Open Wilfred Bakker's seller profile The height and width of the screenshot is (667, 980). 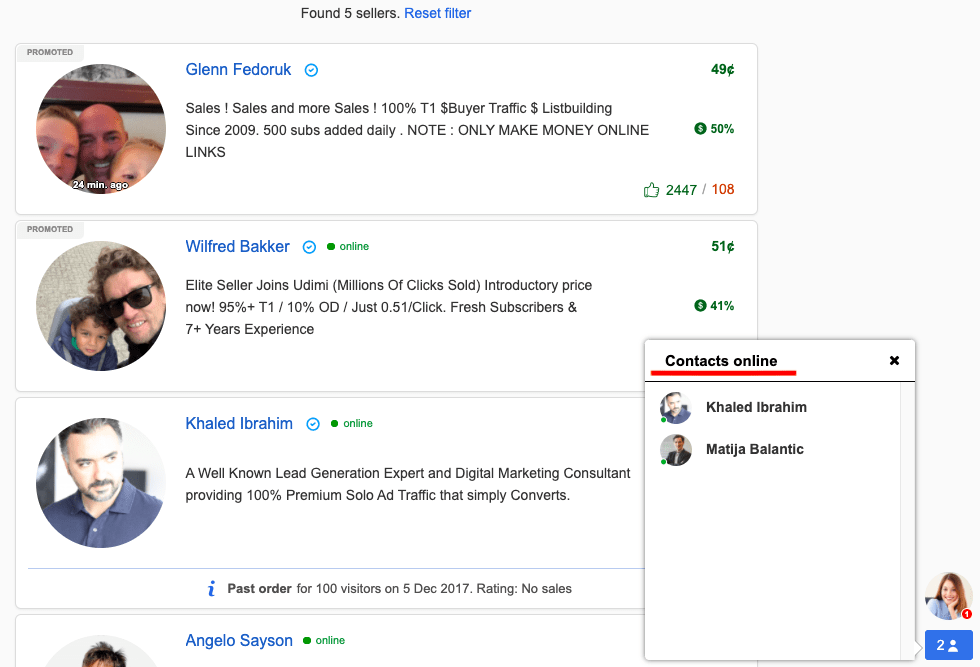point(237,247)
